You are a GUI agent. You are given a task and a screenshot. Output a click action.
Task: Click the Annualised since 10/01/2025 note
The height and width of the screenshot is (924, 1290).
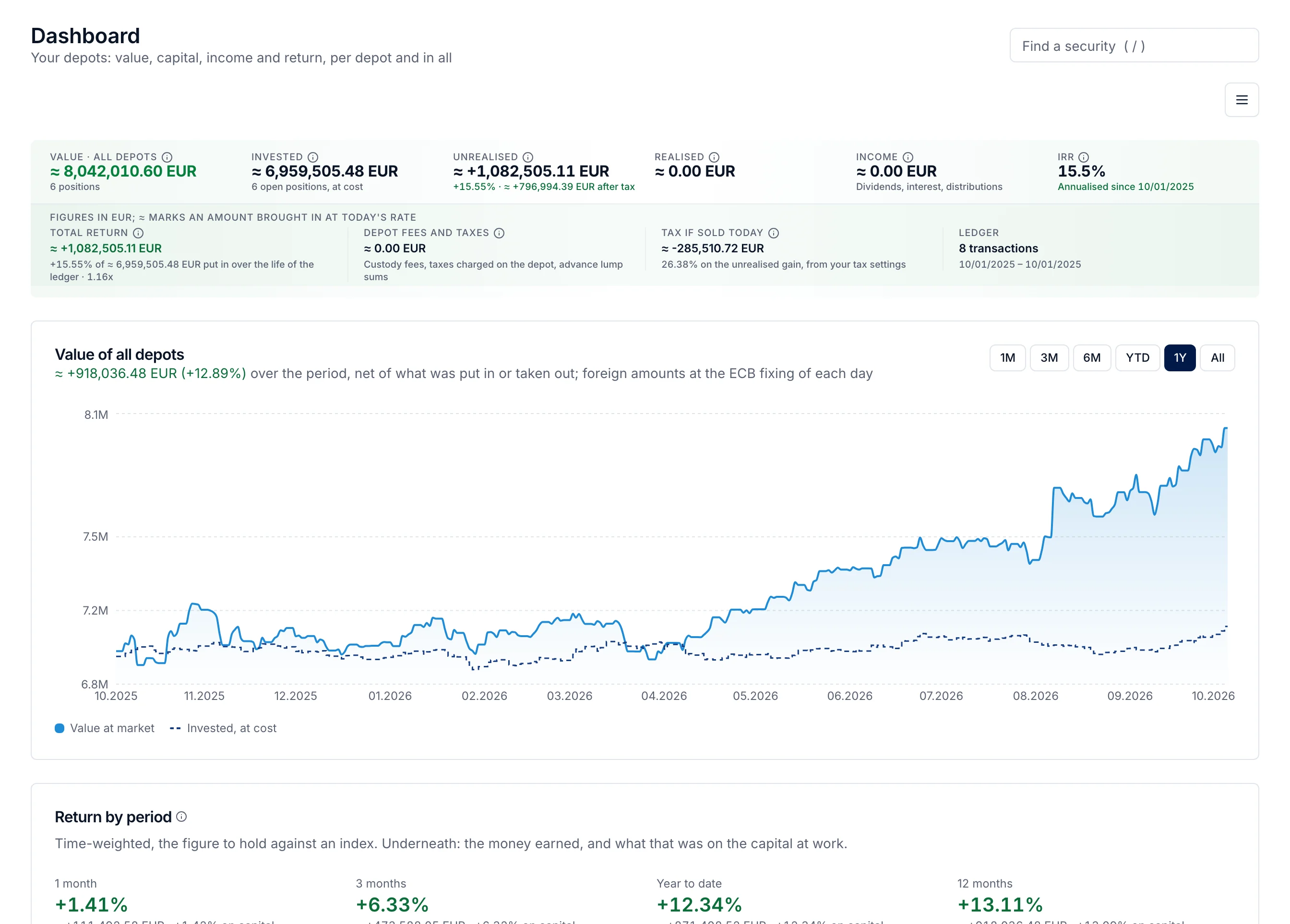click(1125, 187)
